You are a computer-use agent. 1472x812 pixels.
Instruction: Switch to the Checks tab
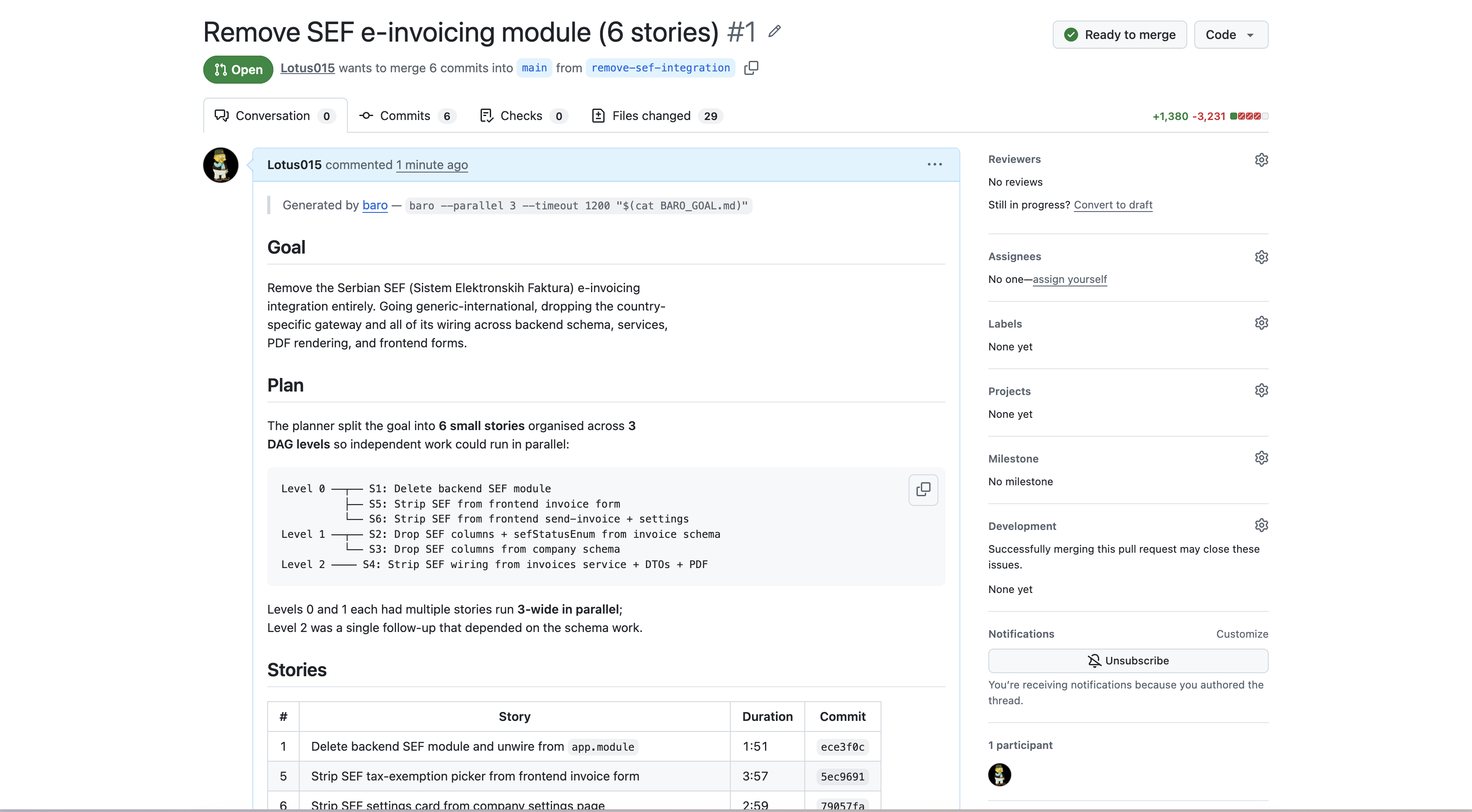point(524,116)
